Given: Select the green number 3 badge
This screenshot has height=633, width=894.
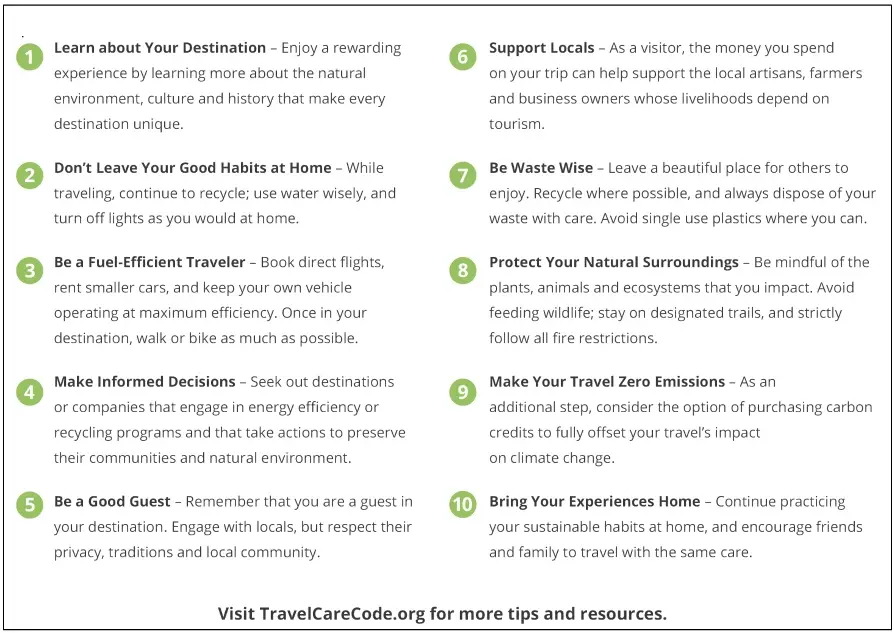Looking at the screenshot, I should (30, 271).
